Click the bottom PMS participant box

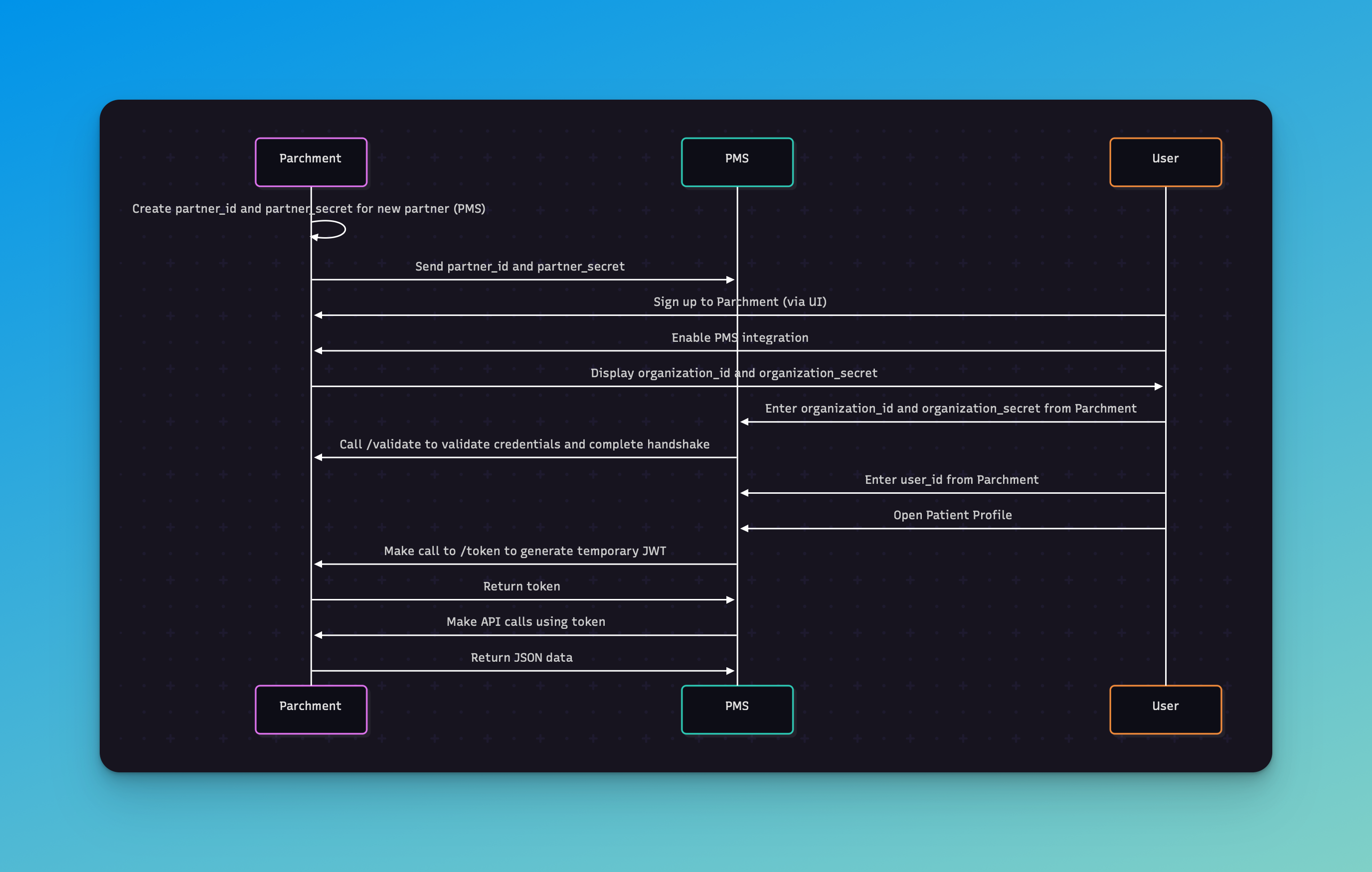[737, 709]
